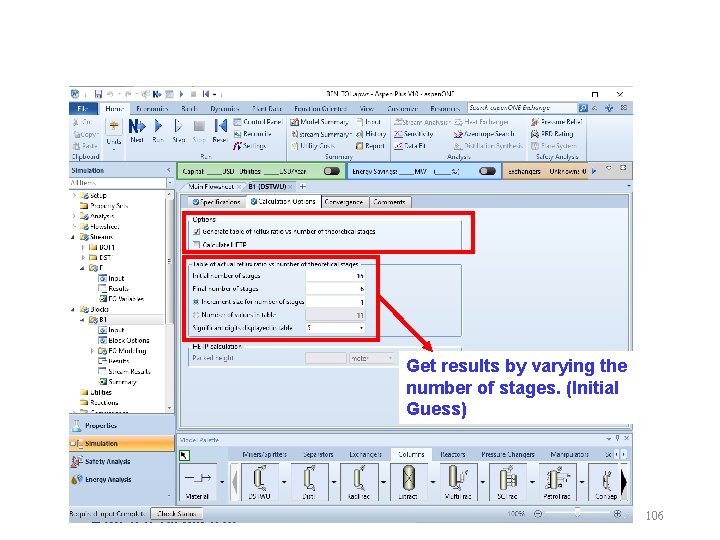Open Utility Costs in the ribbon
This screenshot has width=720, height=540.
tap(313, 146)
